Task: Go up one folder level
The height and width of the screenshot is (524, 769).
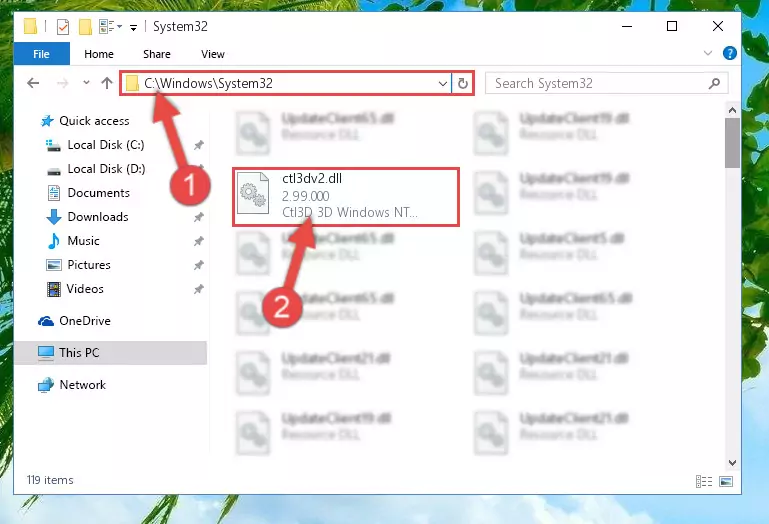Action: point(107,83)
